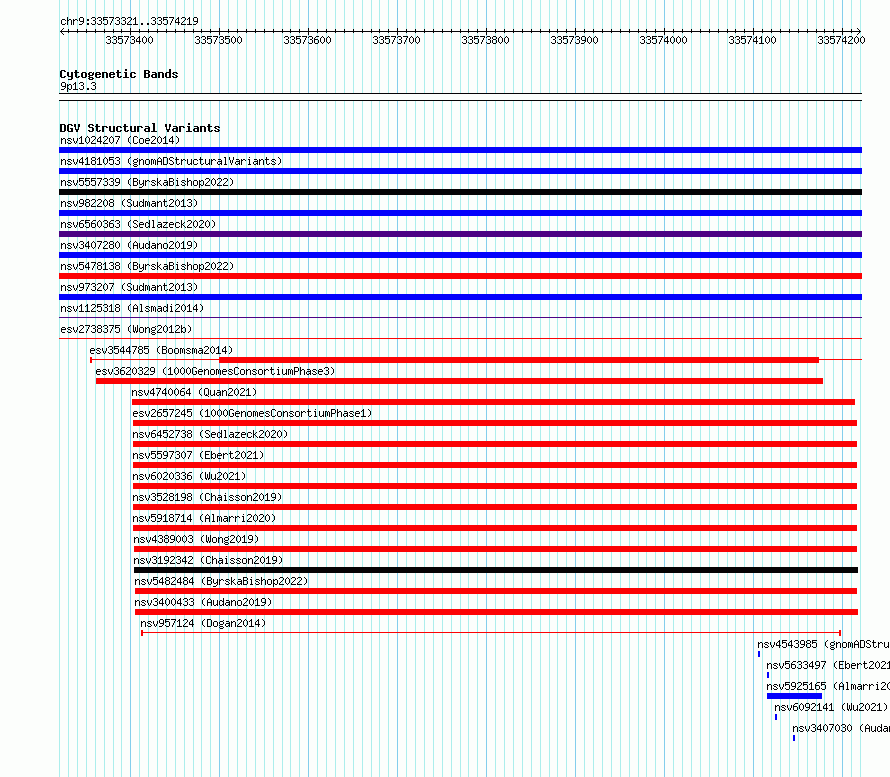Click blue bar under nsv1024207 (Coe2014)
This screenshot has height=777, width=890.
click(x=460, y=150)
